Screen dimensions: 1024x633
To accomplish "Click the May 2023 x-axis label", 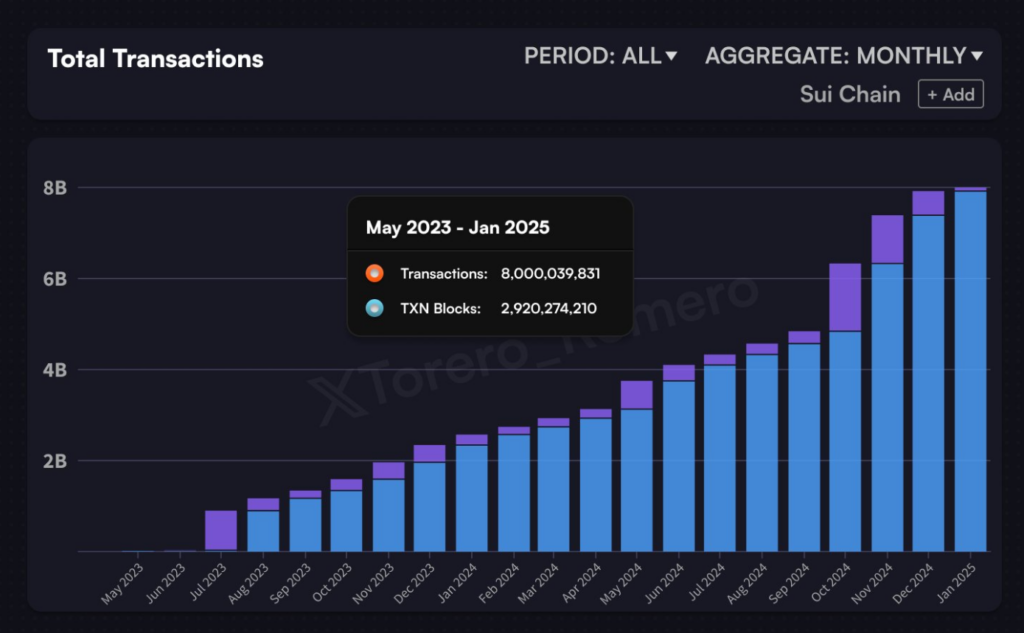I will 122,583.
